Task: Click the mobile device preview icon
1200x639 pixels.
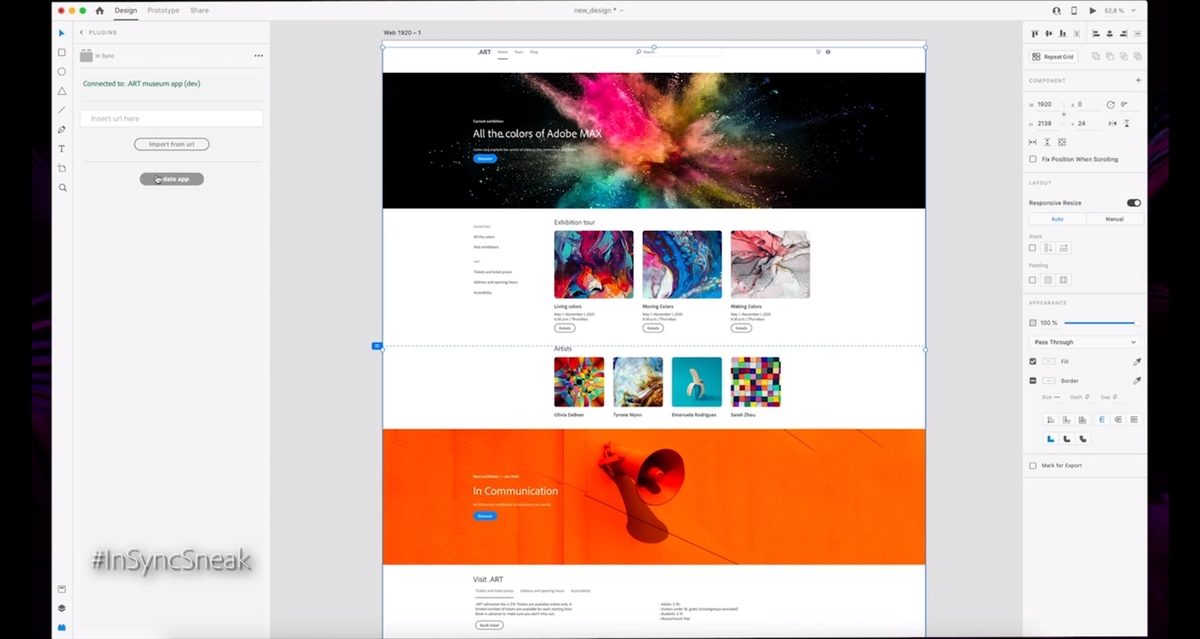Action: 1074,10
